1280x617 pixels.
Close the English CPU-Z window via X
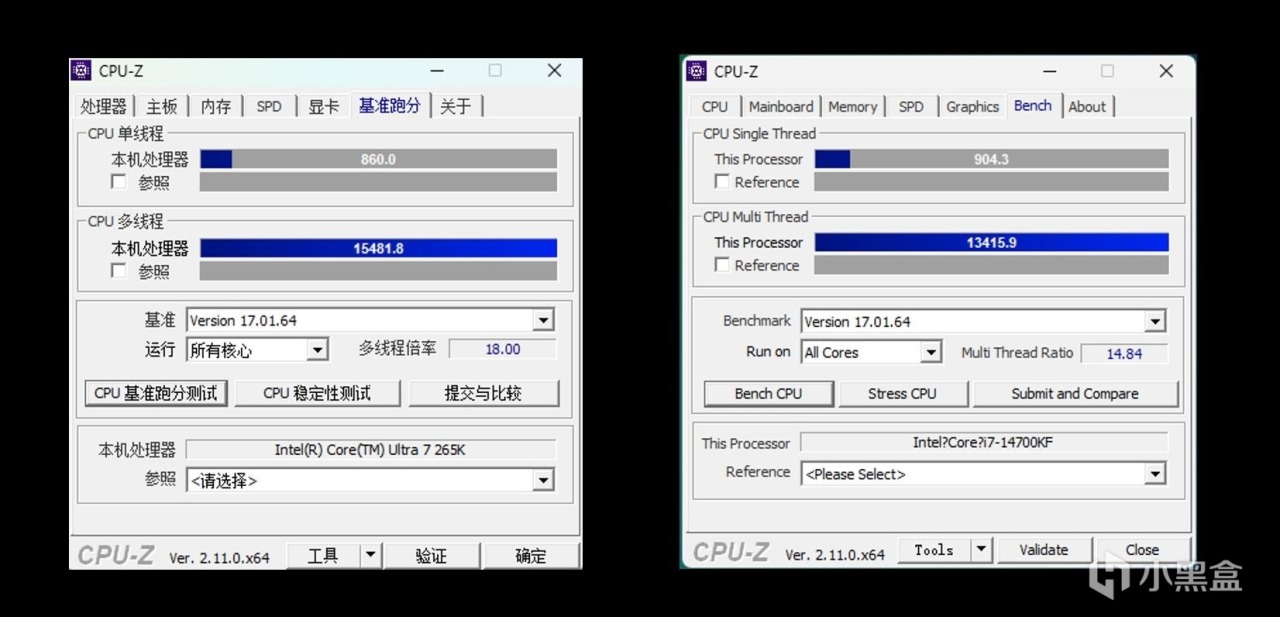[1166, 71]
